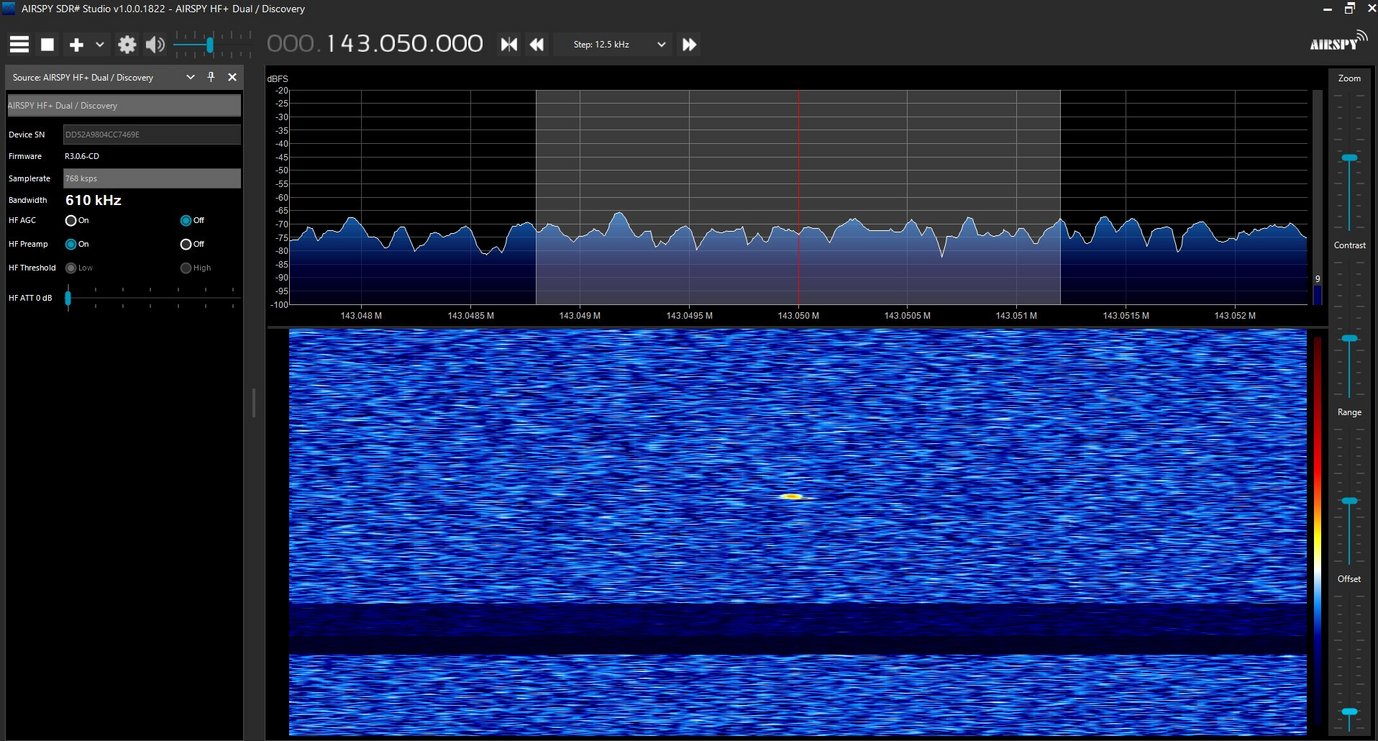Pin the Source panel
The height and width of the screenshot is (741, 1378).
(211, 77)
